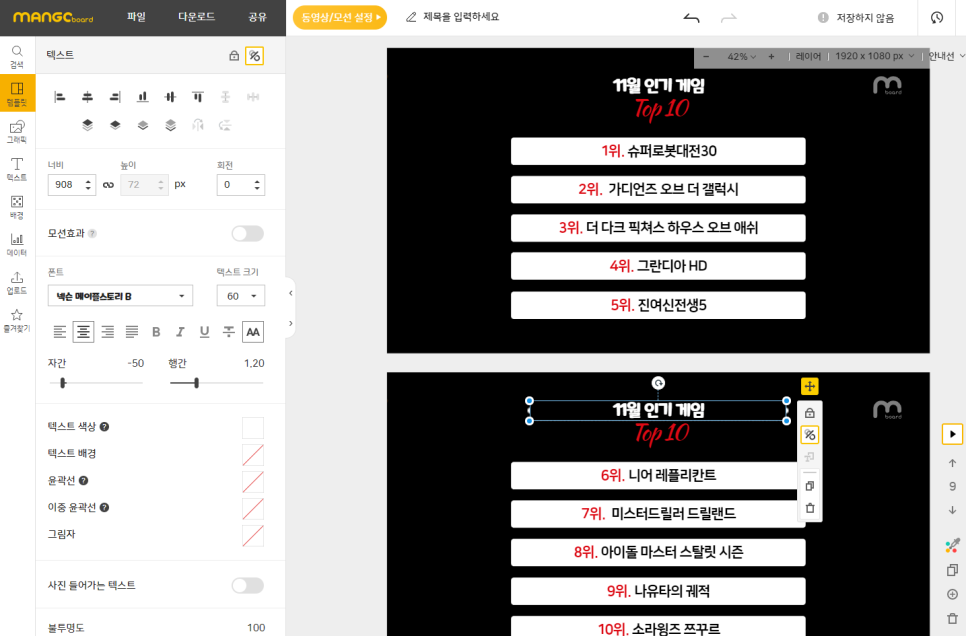
Task: Open the color theme eyedropper palette icon
Action: (952, 545)
